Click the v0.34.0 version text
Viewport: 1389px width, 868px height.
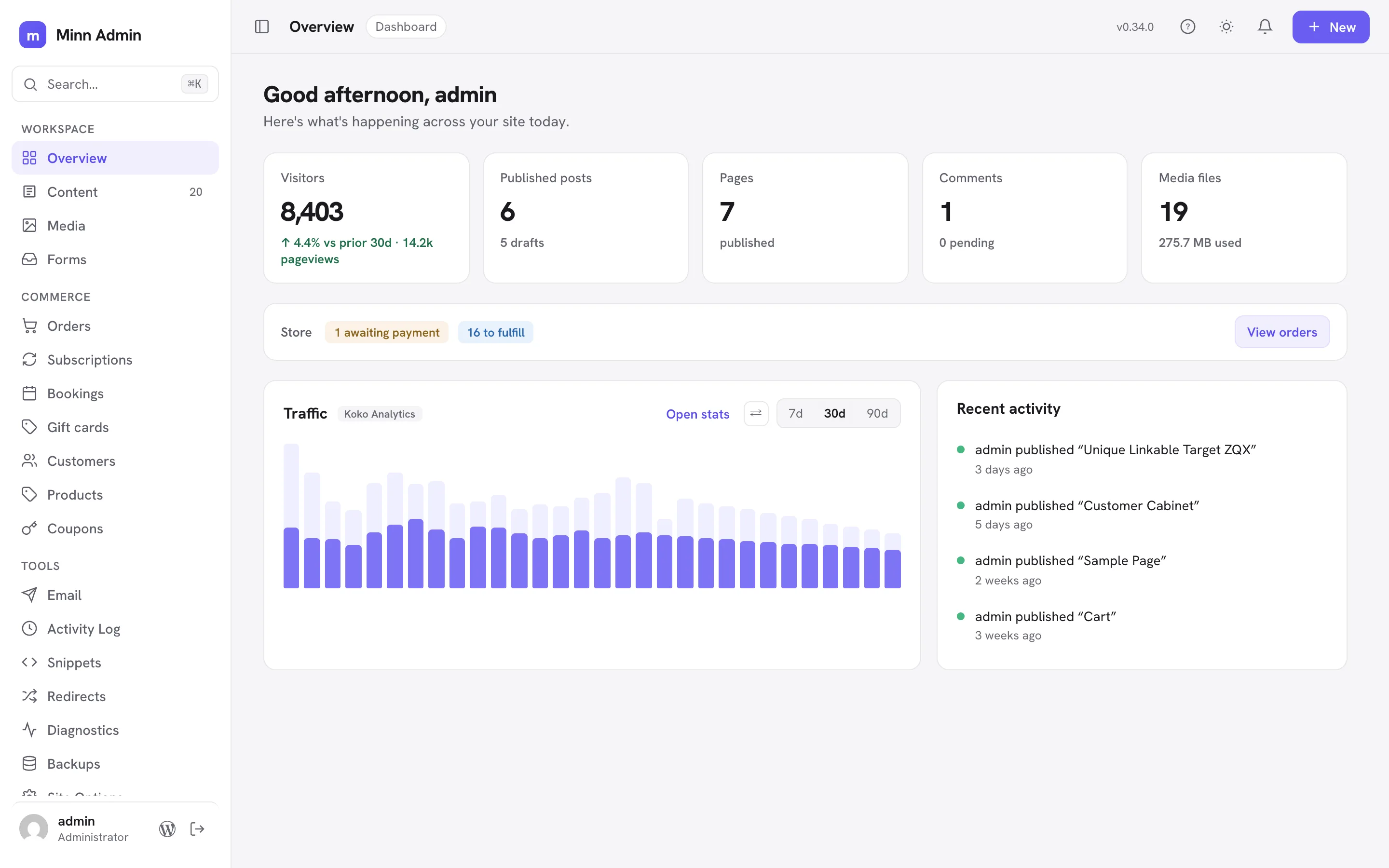click(1135, 27)
